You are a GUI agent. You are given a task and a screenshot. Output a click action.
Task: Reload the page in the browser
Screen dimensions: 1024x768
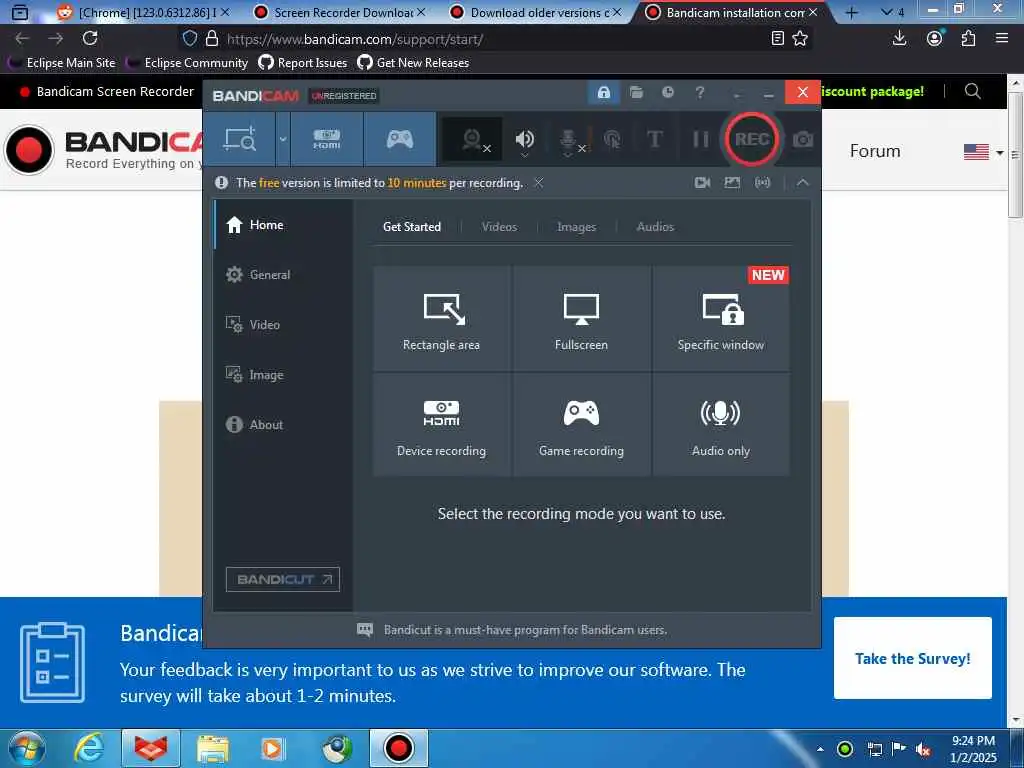90,39
